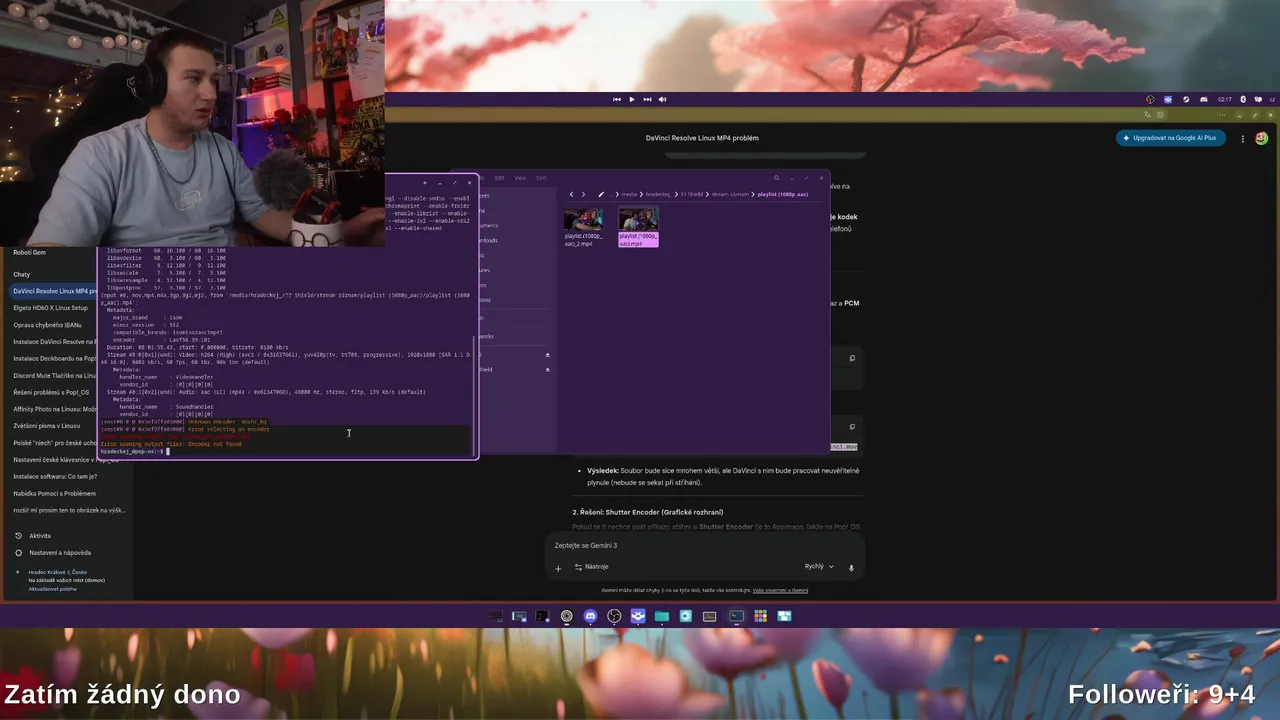Select the highlighted playlist (1080p_aac).mp4 file

click(x=638, y=227)
